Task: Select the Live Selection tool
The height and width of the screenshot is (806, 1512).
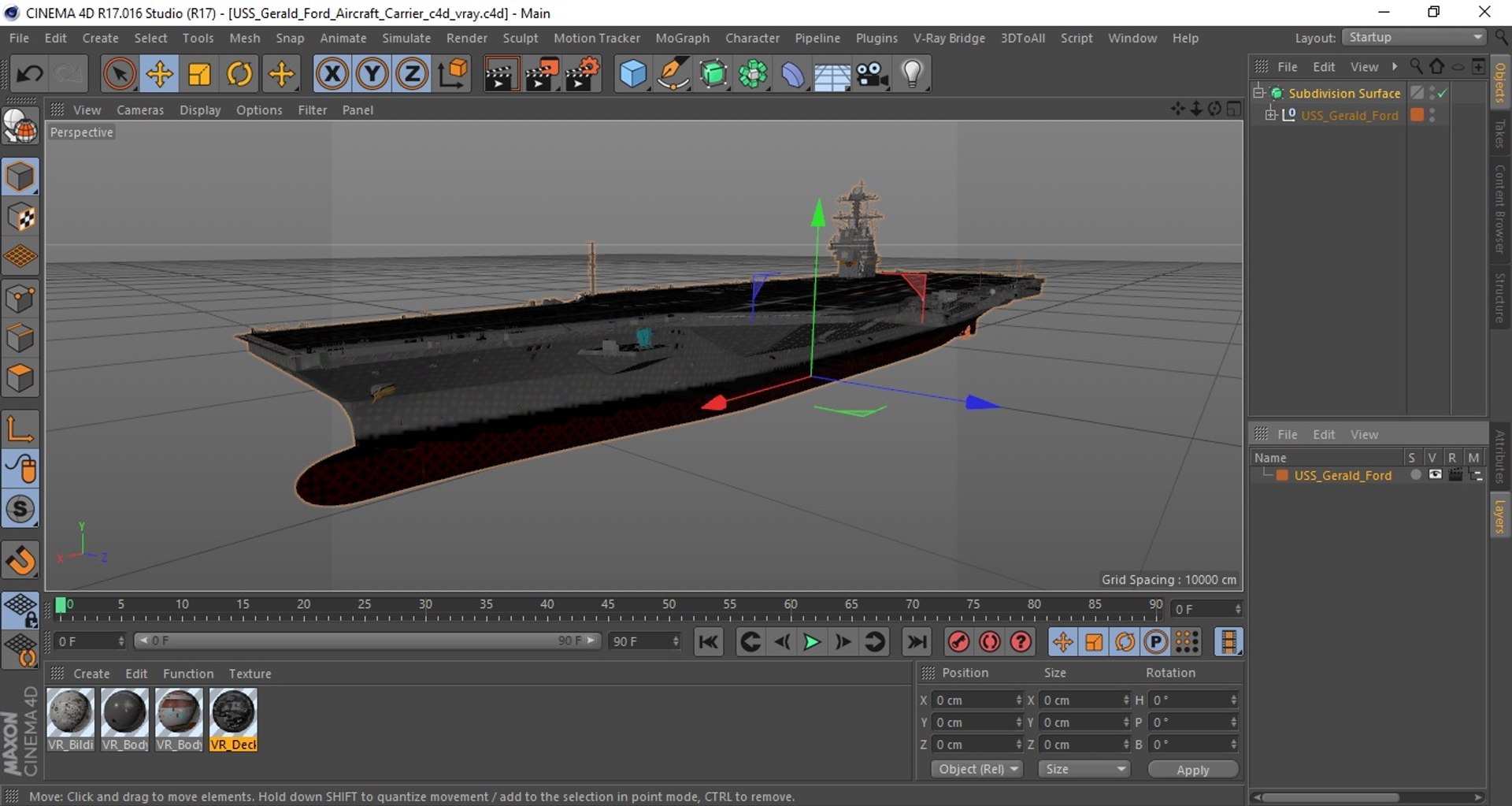Action: coord(119,74)
